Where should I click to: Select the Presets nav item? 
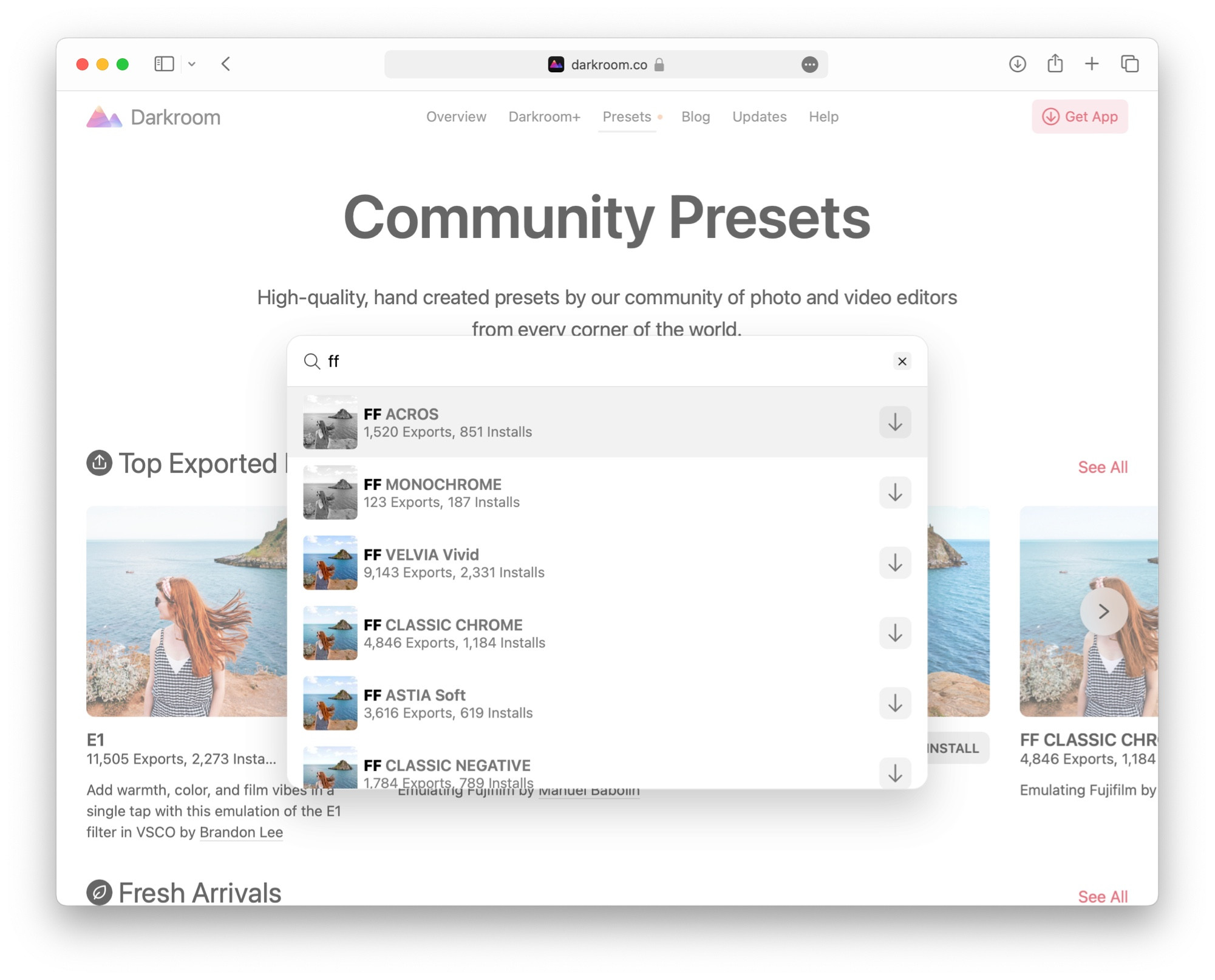627,117
